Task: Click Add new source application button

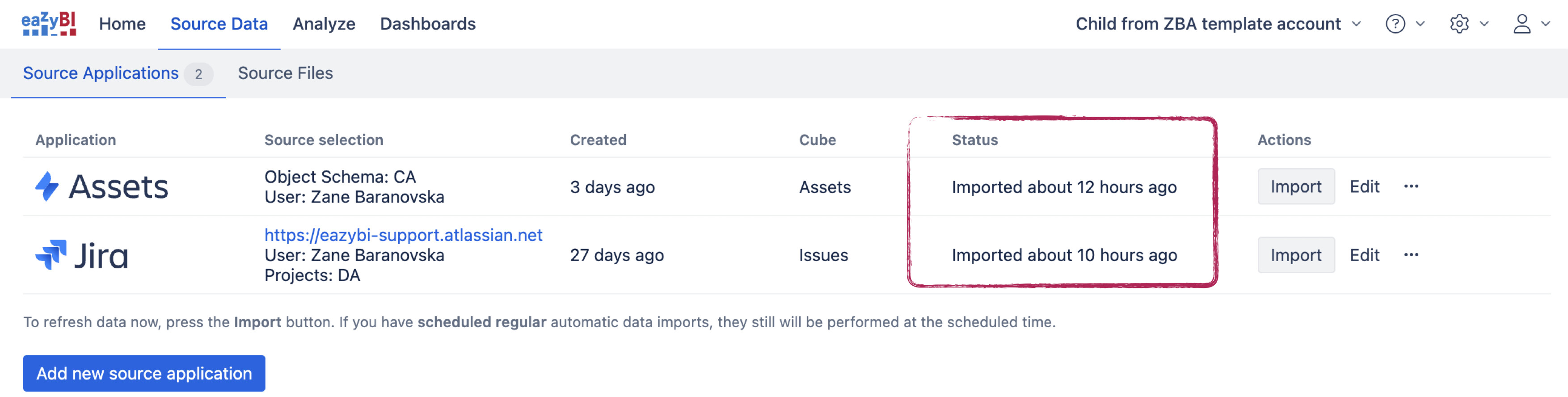Action: pos(144,373)
